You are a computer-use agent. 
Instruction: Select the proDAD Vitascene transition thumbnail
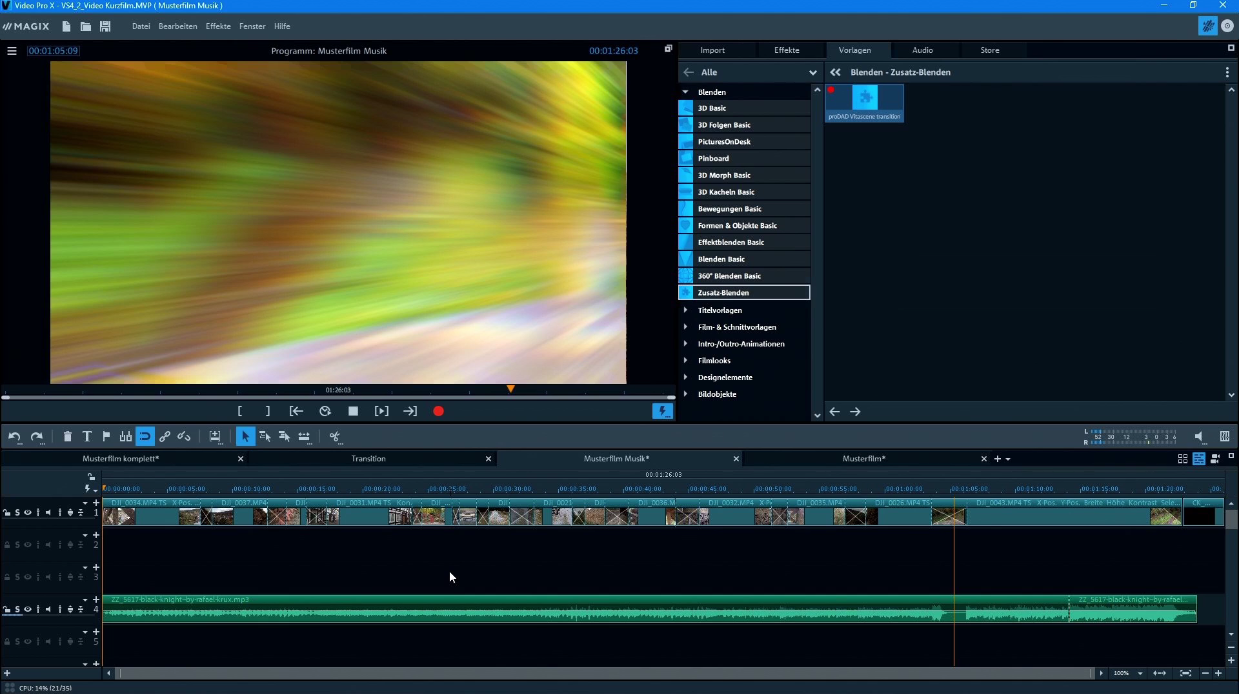[x=864, y=98]
